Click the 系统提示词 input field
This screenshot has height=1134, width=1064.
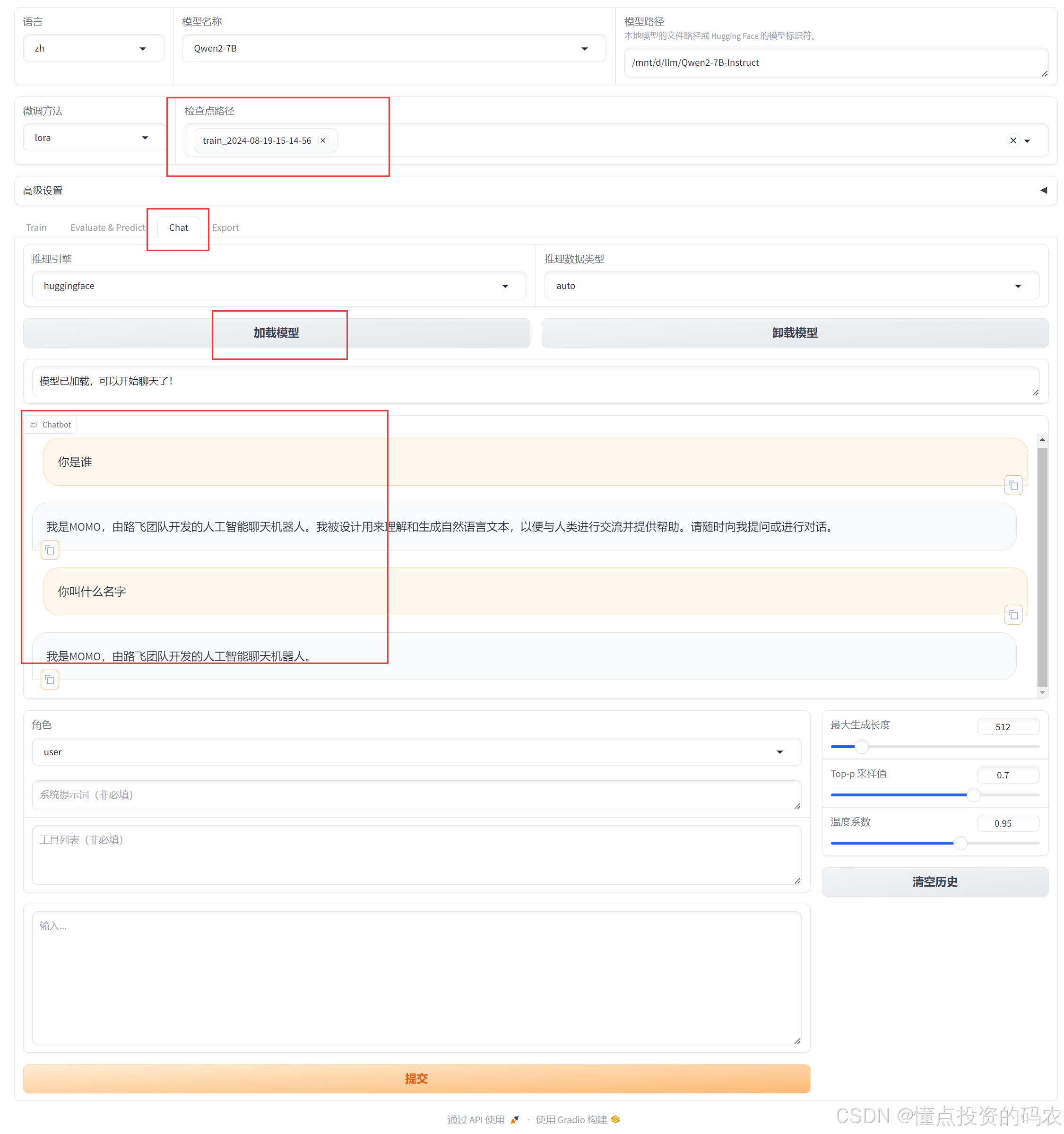click(x=416, y=794)
